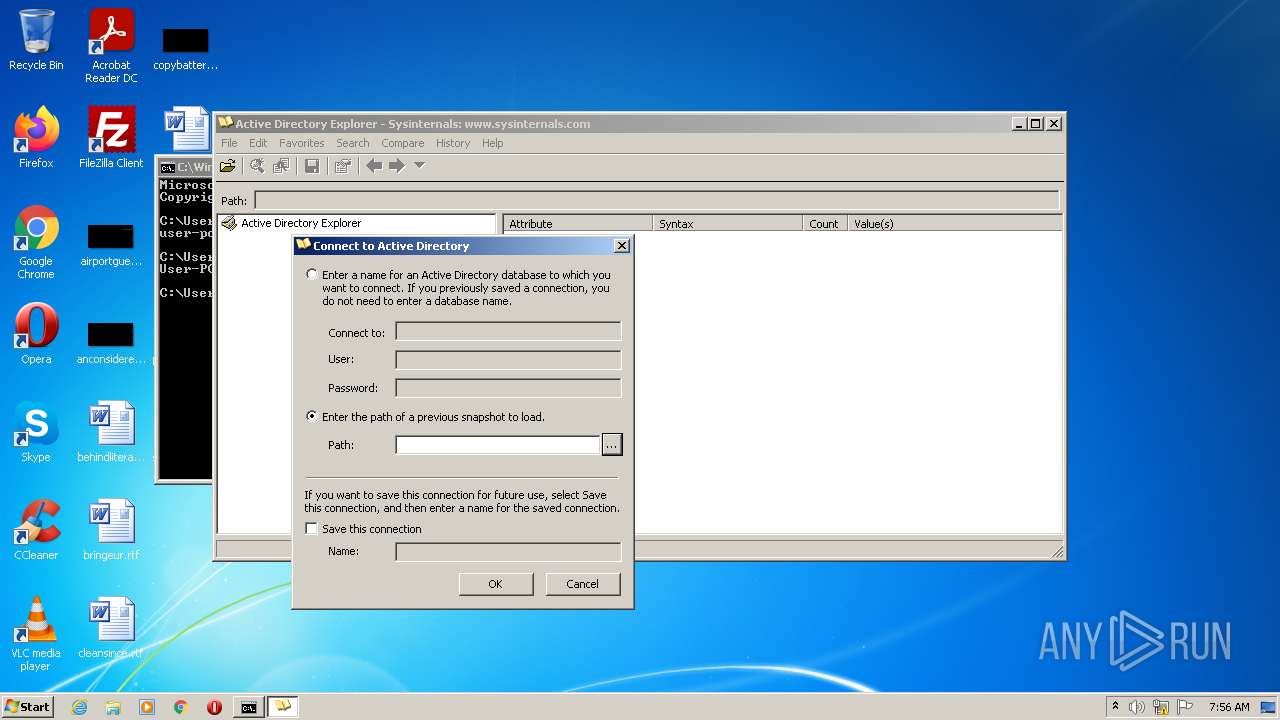Open the Favorites menu

(x=301, y=143)
